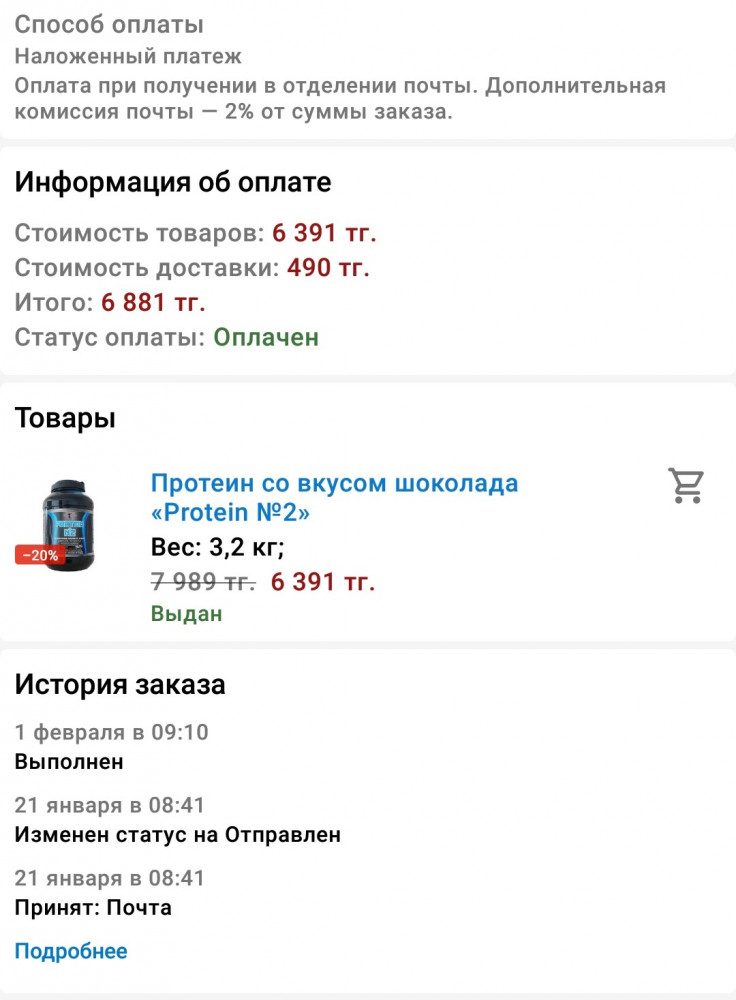Click the delivery cost 490 тг.
Screen dimensions: 736x1000
pyautogui.click(x=328, y=268)
